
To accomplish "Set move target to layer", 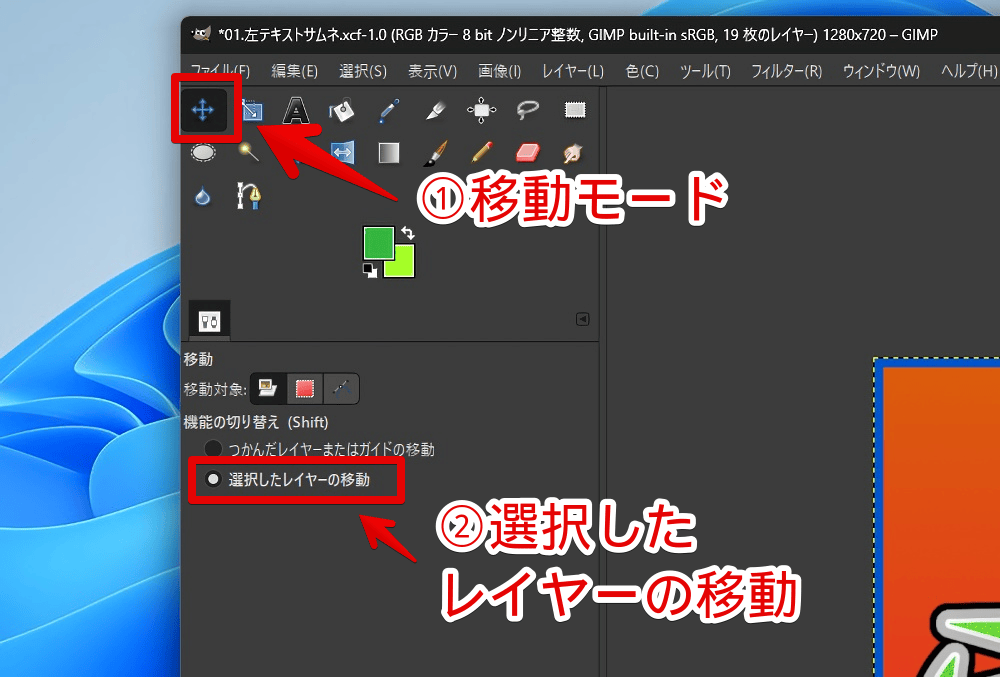I will coord(268,388).
